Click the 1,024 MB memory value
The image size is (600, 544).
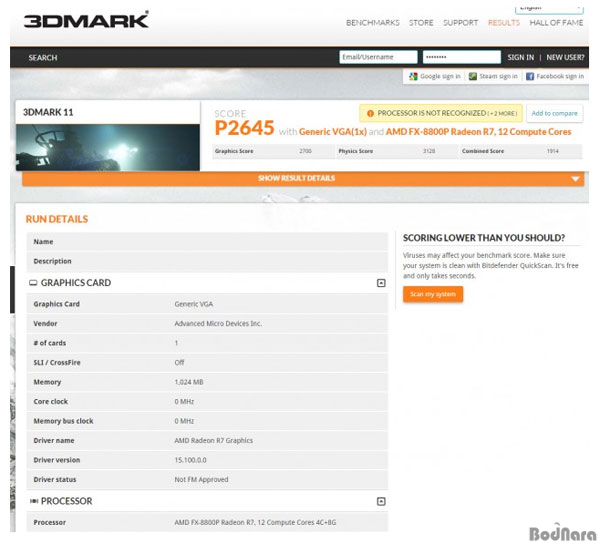point(189,382)
